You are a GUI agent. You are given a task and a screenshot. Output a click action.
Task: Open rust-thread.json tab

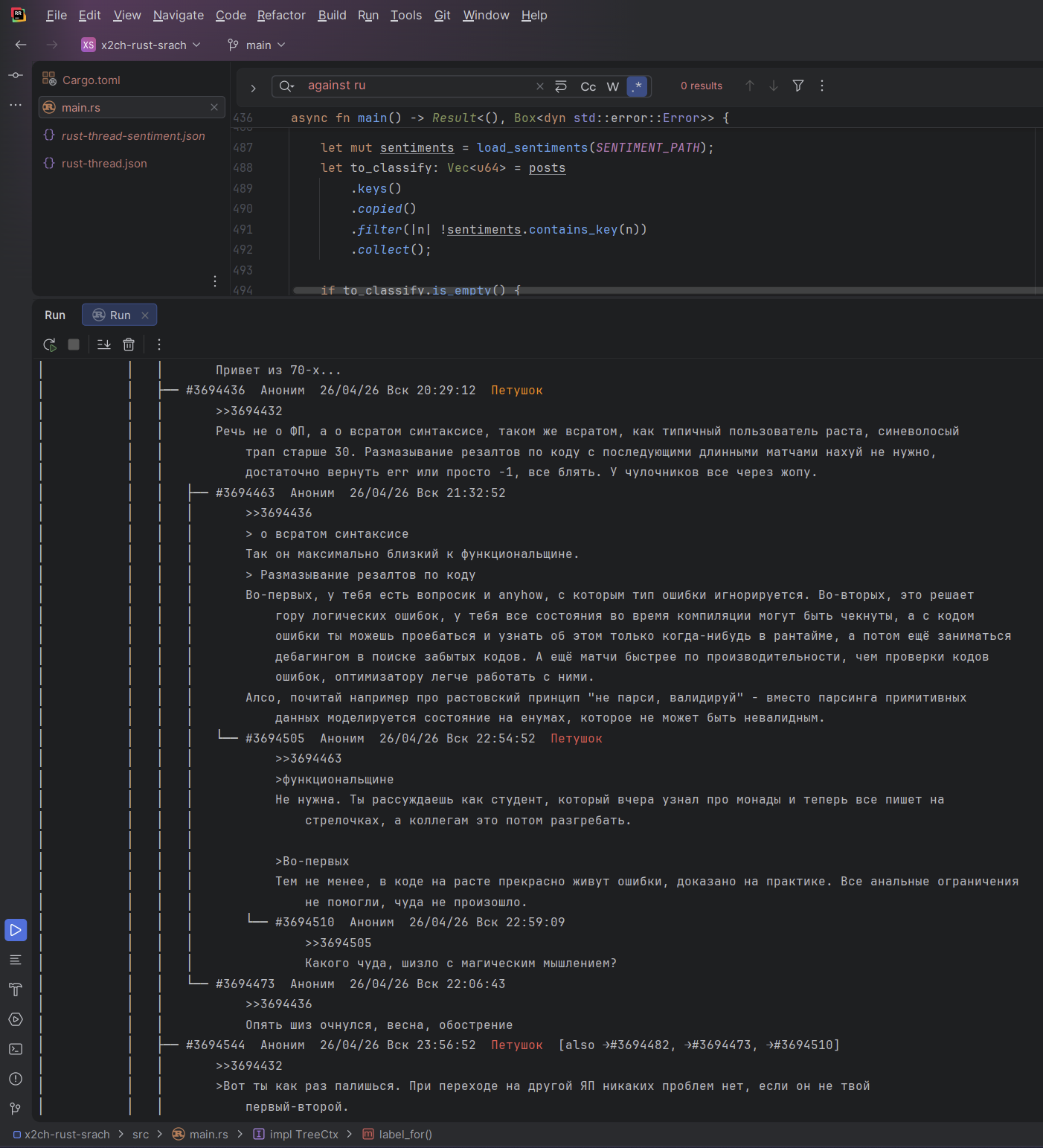(x=132, y=163)
